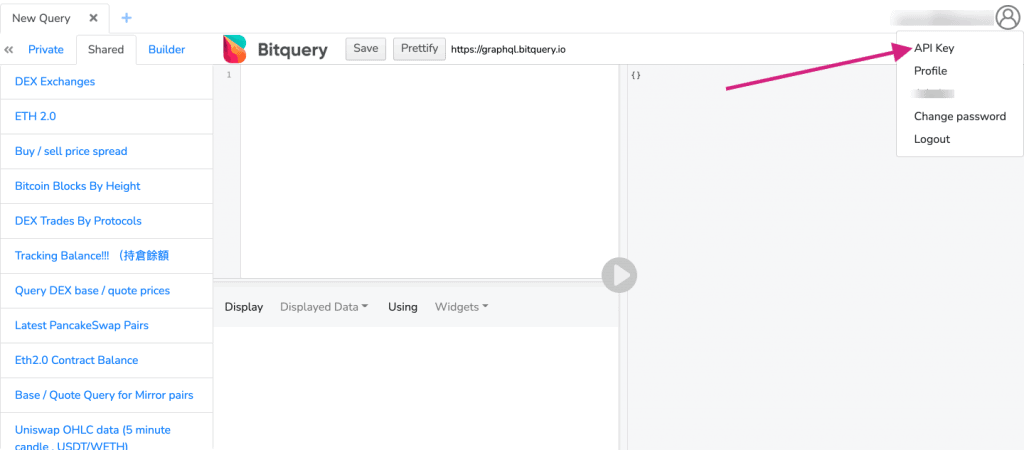Image resolution: width=1024 pixels, height=450 pixels.
Task: Select Change password menu item
Action: pyautogui.click(x=959, y=116)
